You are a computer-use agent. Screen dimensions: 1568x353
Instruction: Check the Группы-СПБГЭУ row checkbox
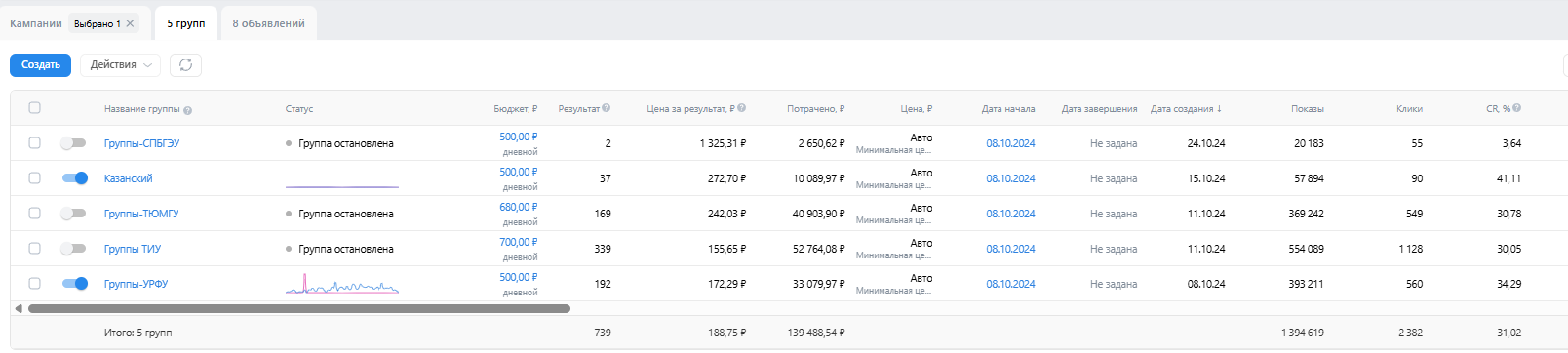click(34, 143)
